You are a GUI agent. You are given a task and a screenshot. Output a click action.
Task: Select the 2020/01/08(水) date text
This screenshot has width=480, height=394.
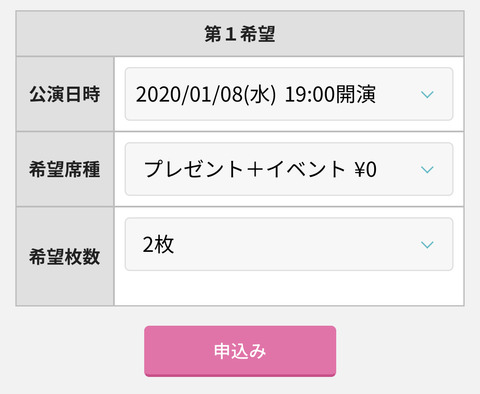[x=206, y=94]
